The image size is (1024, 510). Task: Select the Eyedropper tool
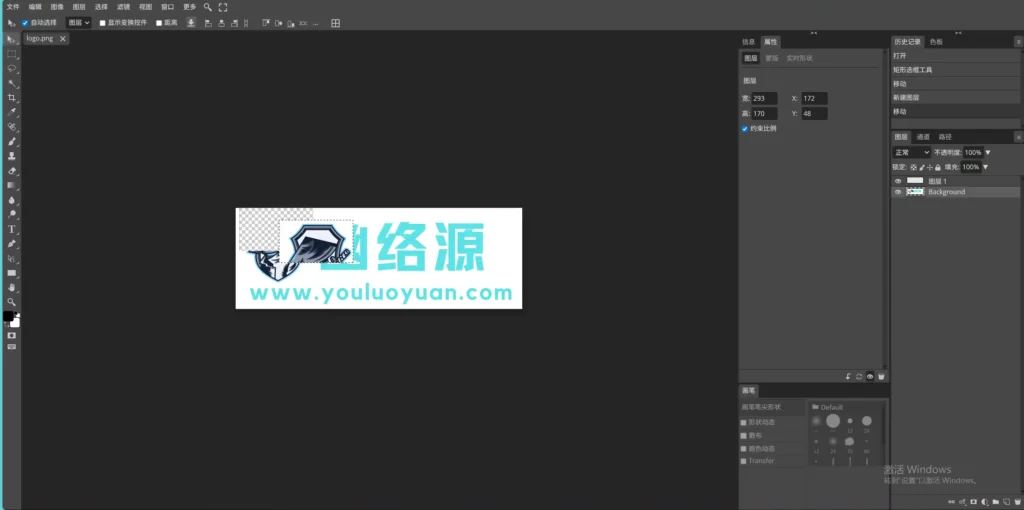(12, 112)
